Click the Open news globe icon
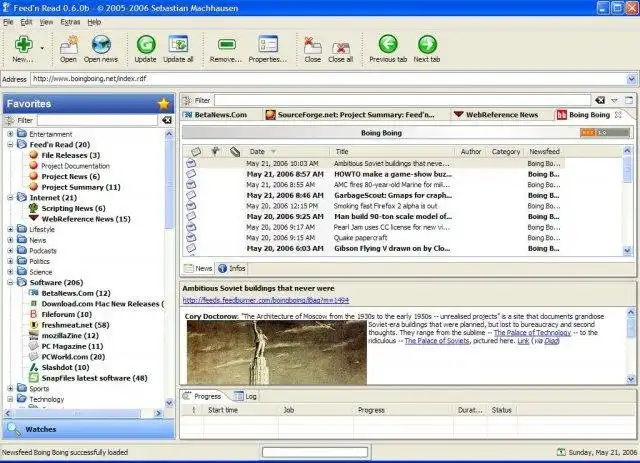The image size is (640, 463). point(101,45)
